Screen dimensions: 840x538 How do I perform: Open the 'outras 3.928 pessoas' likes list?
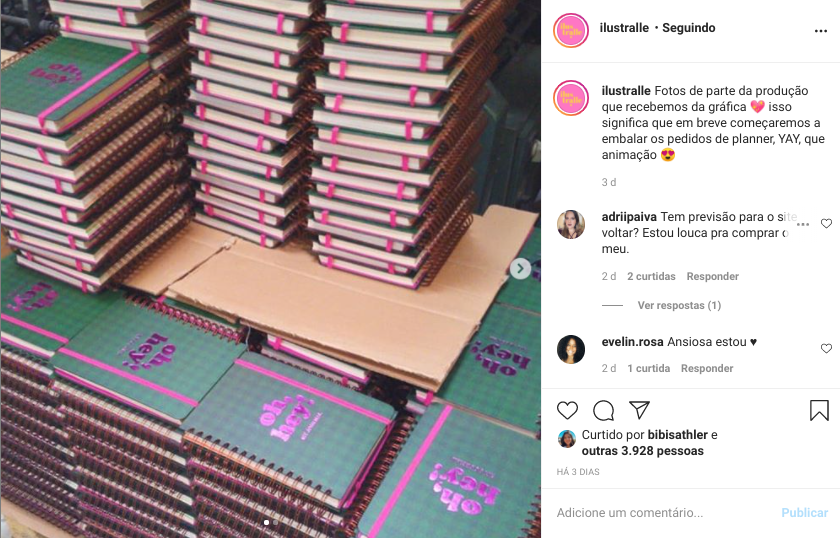click(x=642, y=451)
